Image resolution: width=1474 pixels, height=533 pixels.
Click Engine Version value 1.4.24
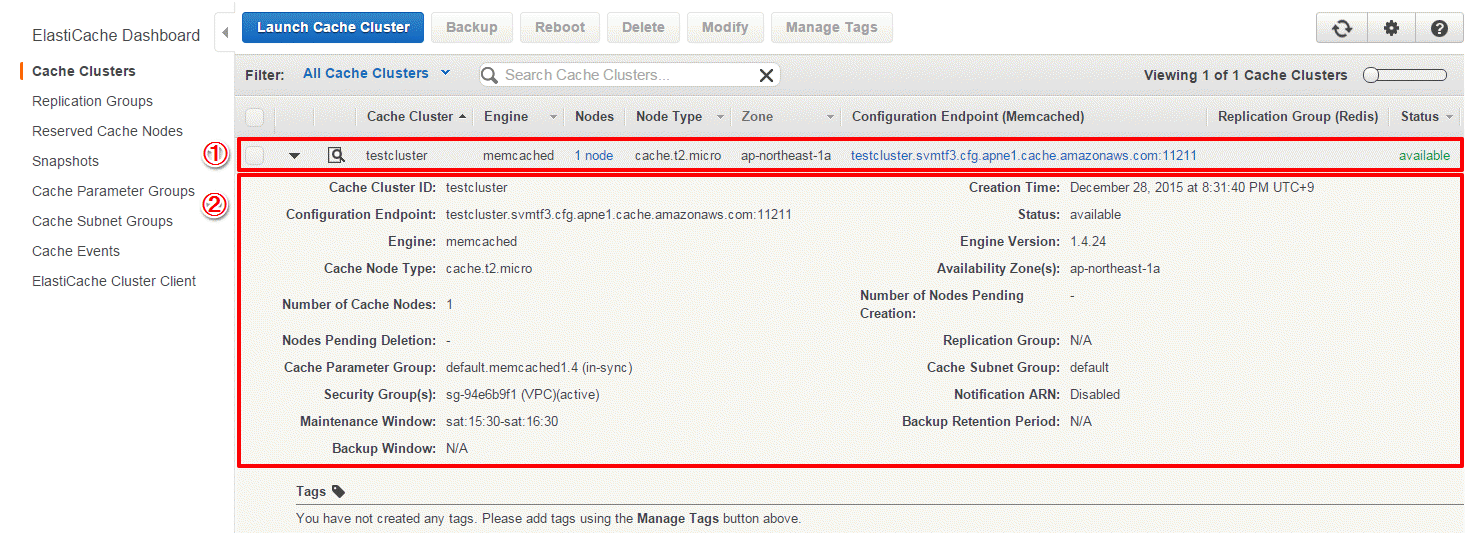click(1088, 241)
